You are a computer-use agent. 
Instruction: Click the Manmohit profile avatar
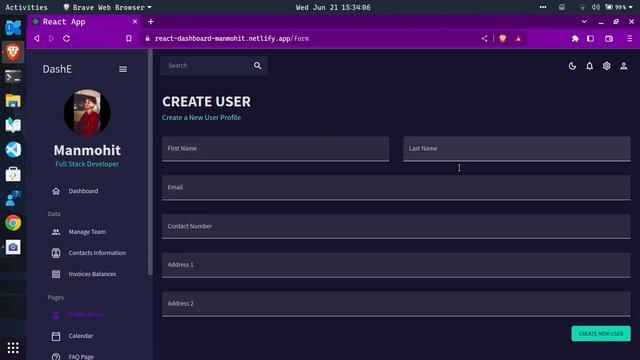pos(87,113)
